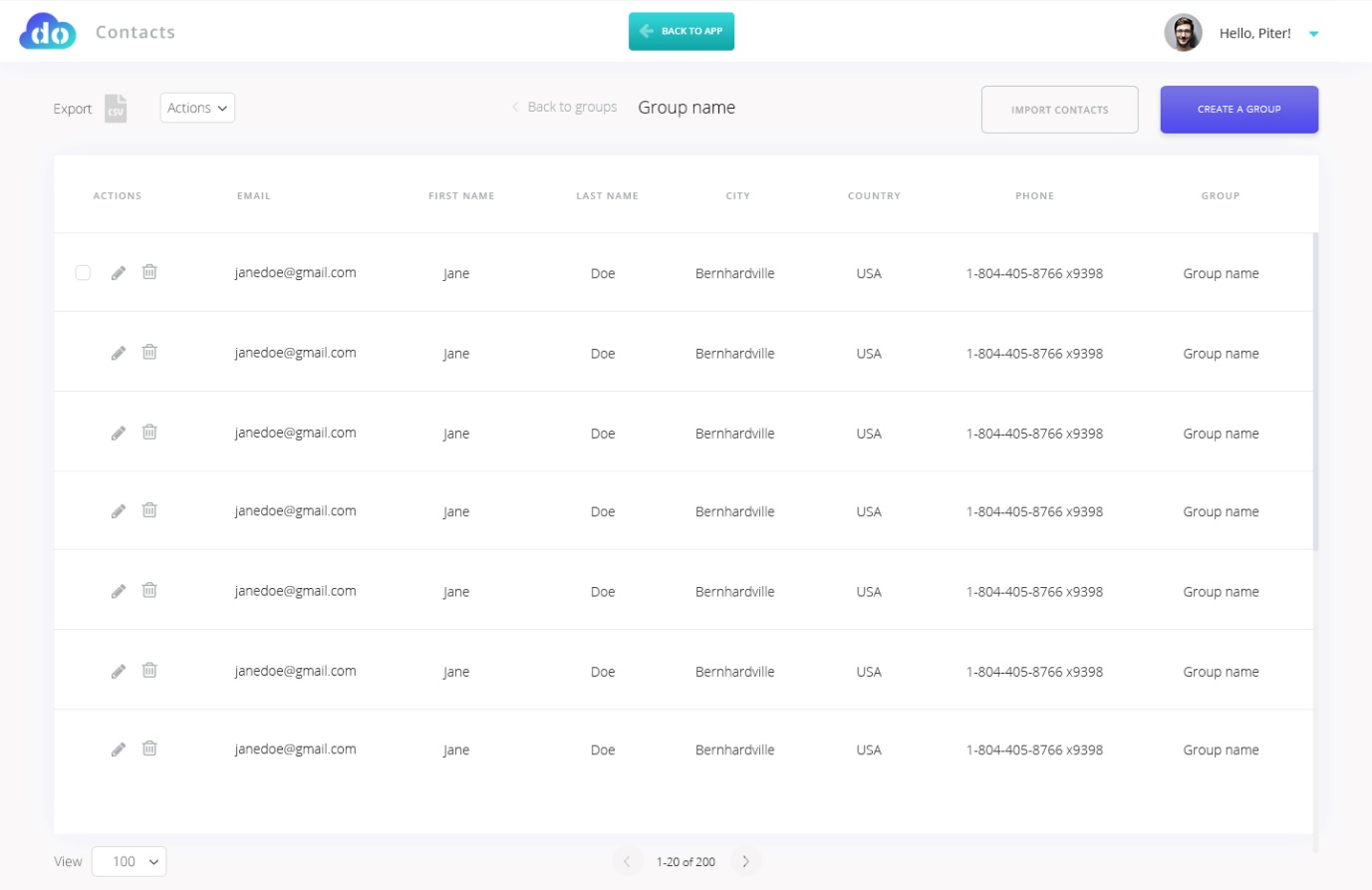Edit the fifth contact row with pencil icon
Image resolution: width=1372 pixels, height=890 pixels.
pyautogui.click(x=119, y=590)
